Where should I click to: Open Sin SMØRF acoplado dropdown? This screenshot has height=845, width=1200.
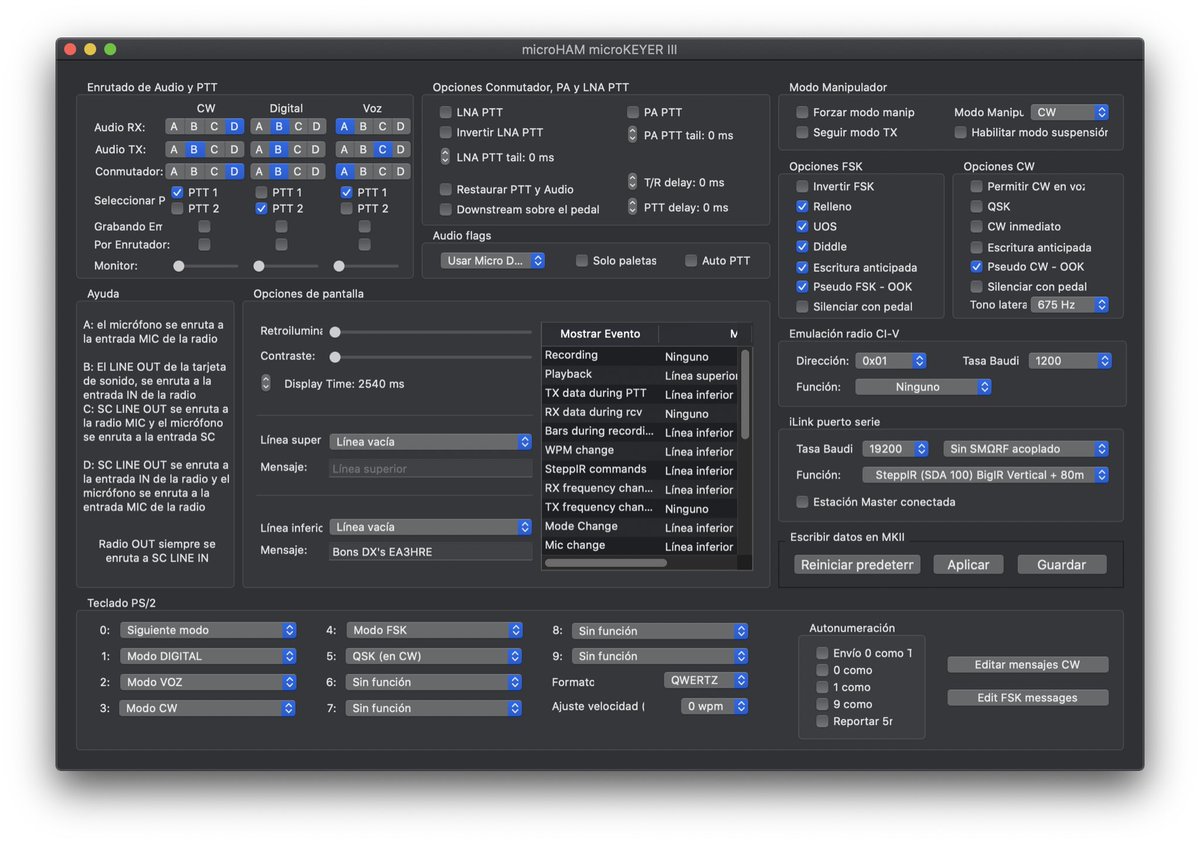(x=1026, y=449)
